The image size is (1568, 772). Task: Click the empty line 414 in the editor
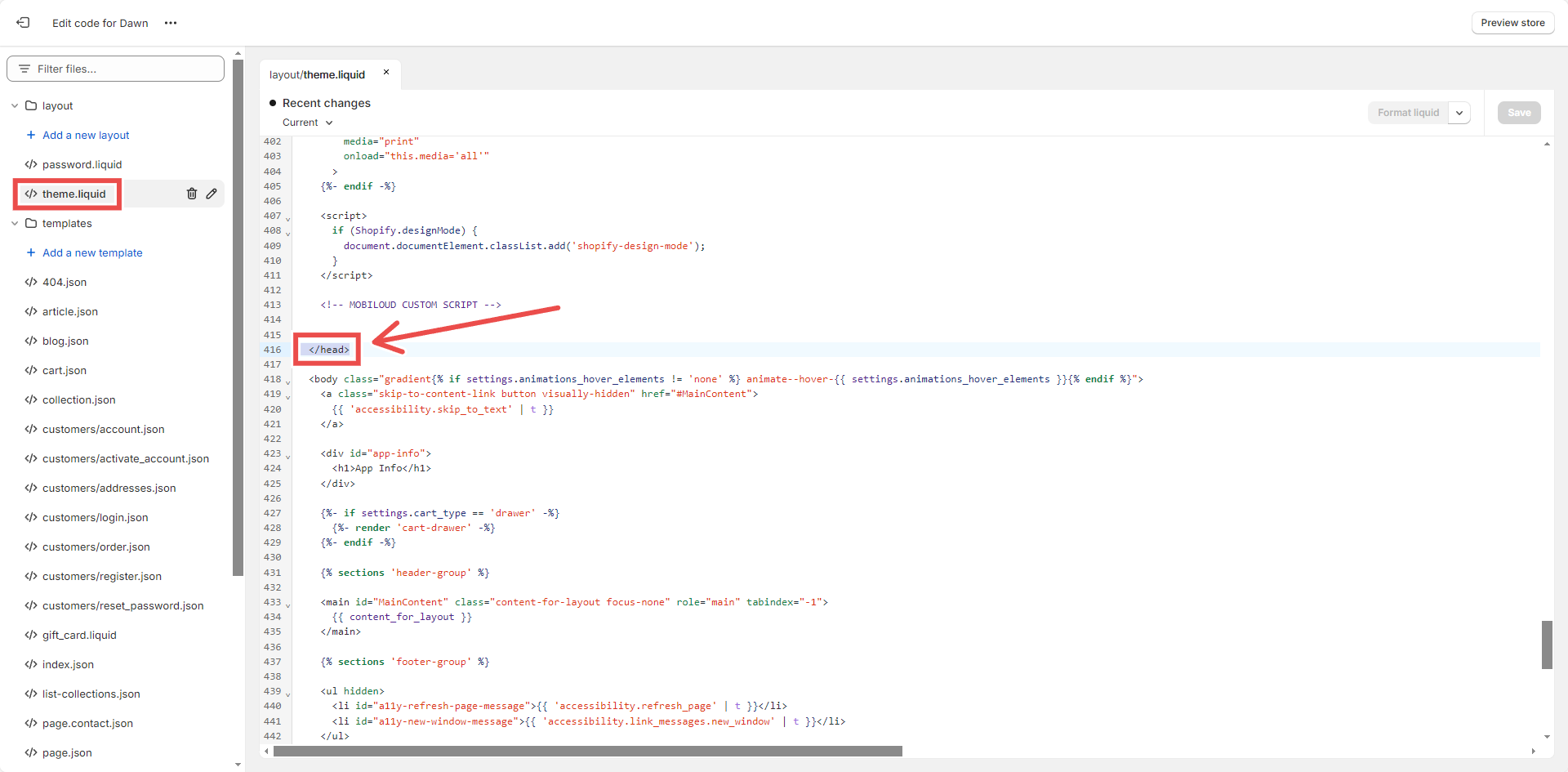pos(915,319)
